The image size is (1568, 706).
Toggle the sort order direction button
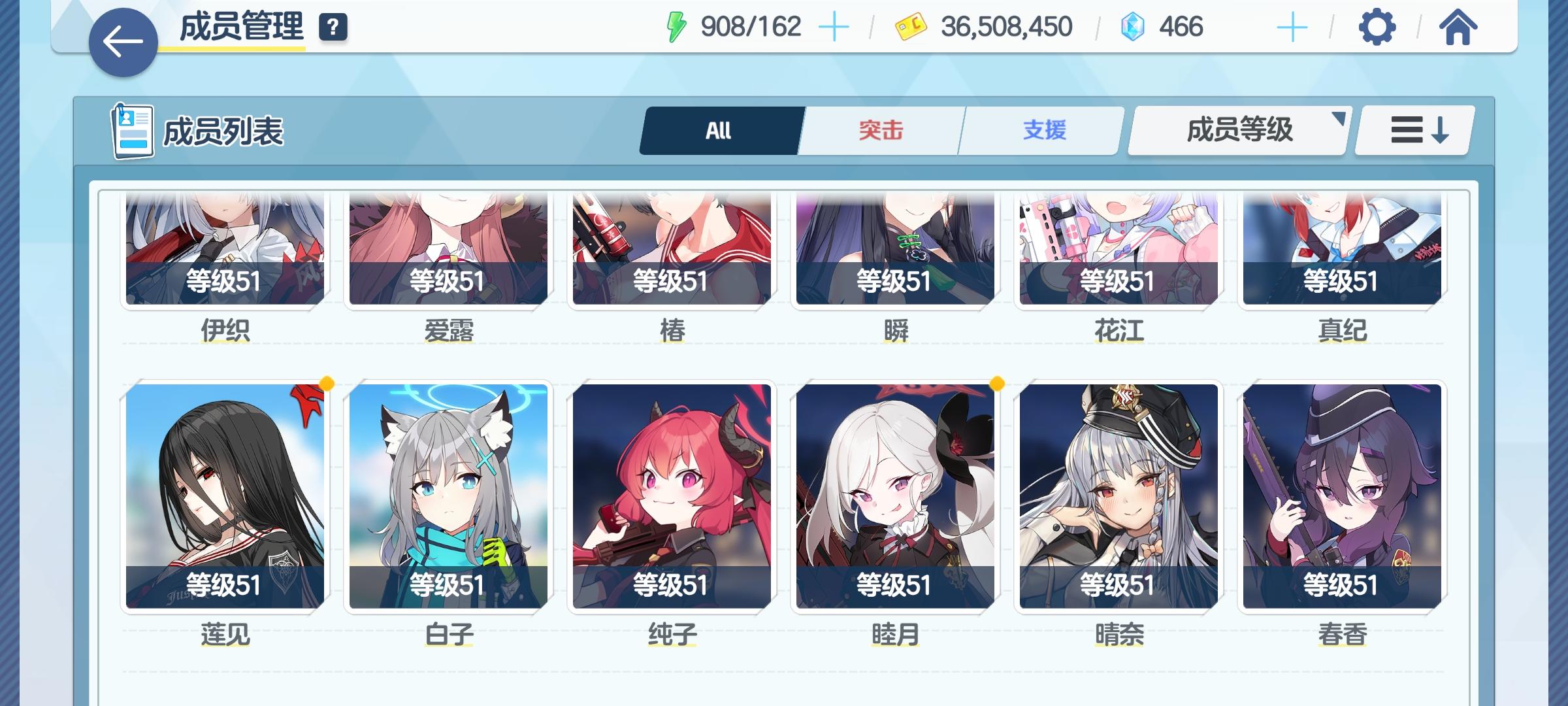[1414, 130]
